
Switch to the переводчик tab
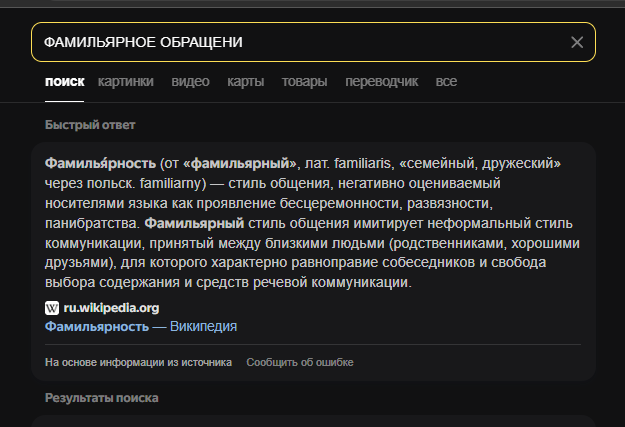coord(381,81)
